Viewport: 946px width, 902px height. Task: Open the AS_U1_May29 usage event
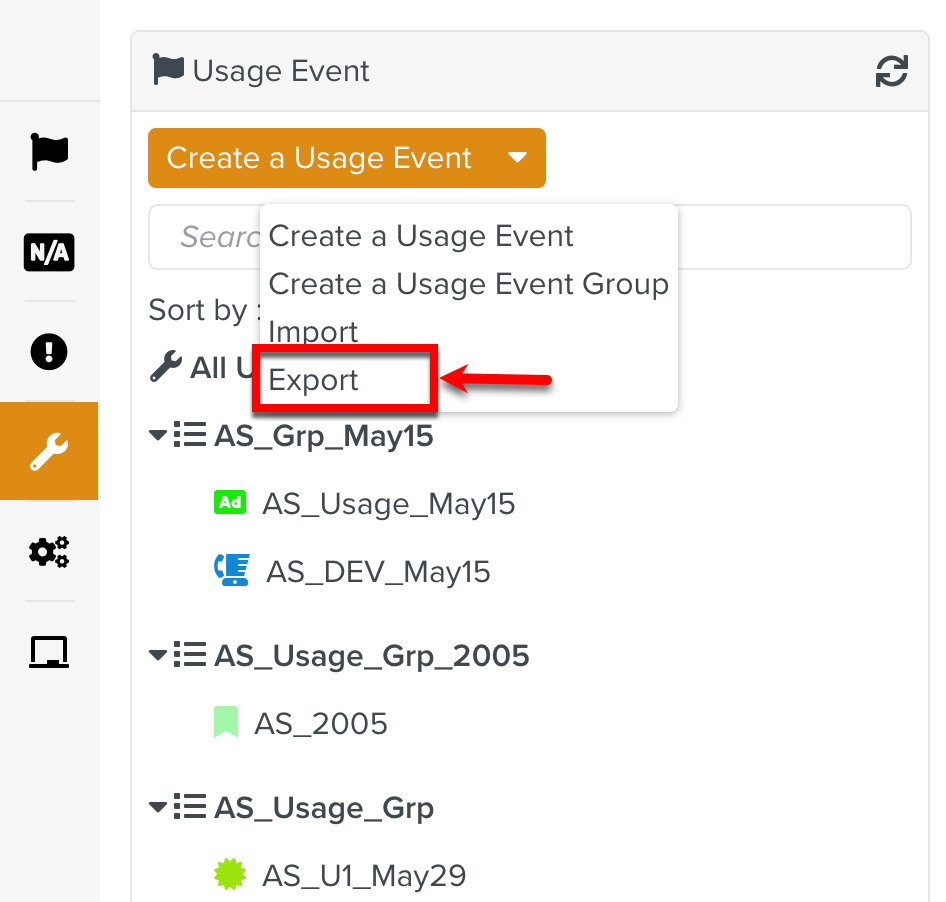(364, 876)
